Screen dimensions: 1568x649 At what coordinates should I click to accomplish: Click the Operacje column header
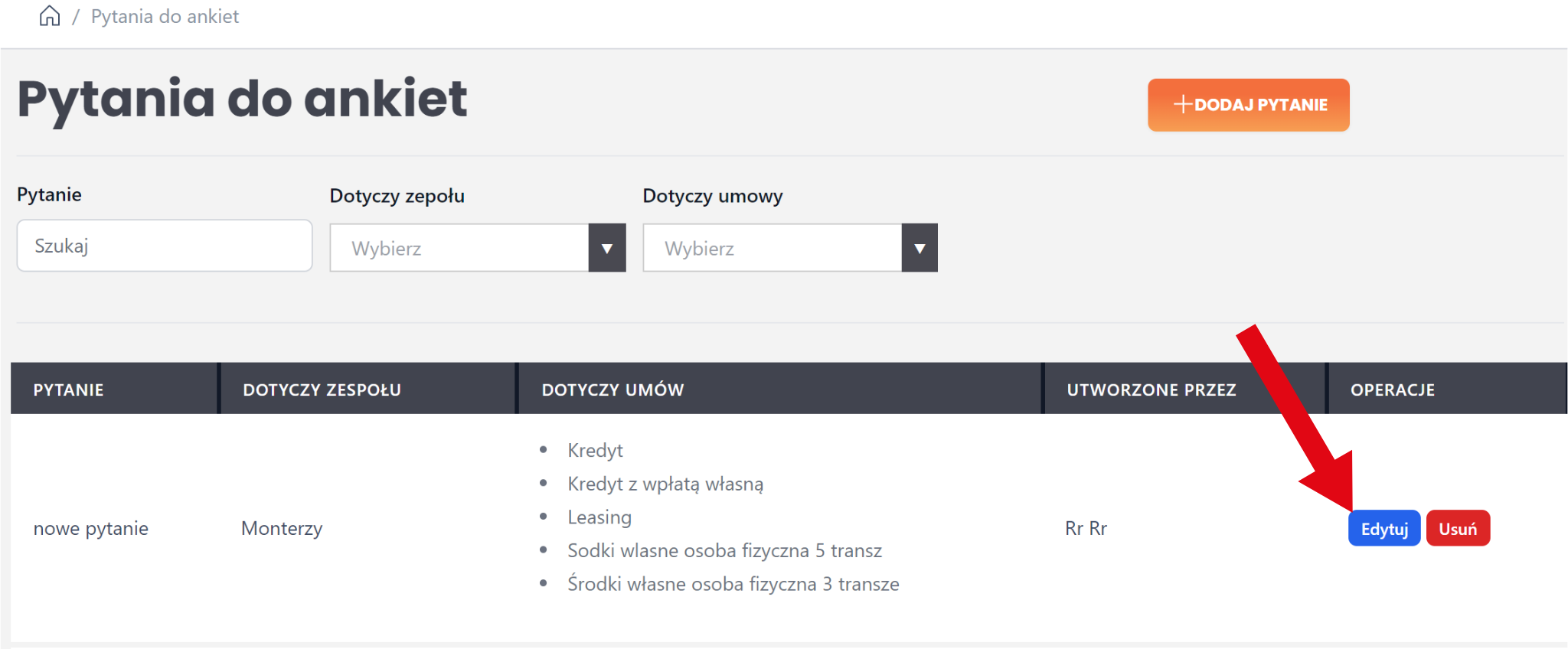point(1392,390)
